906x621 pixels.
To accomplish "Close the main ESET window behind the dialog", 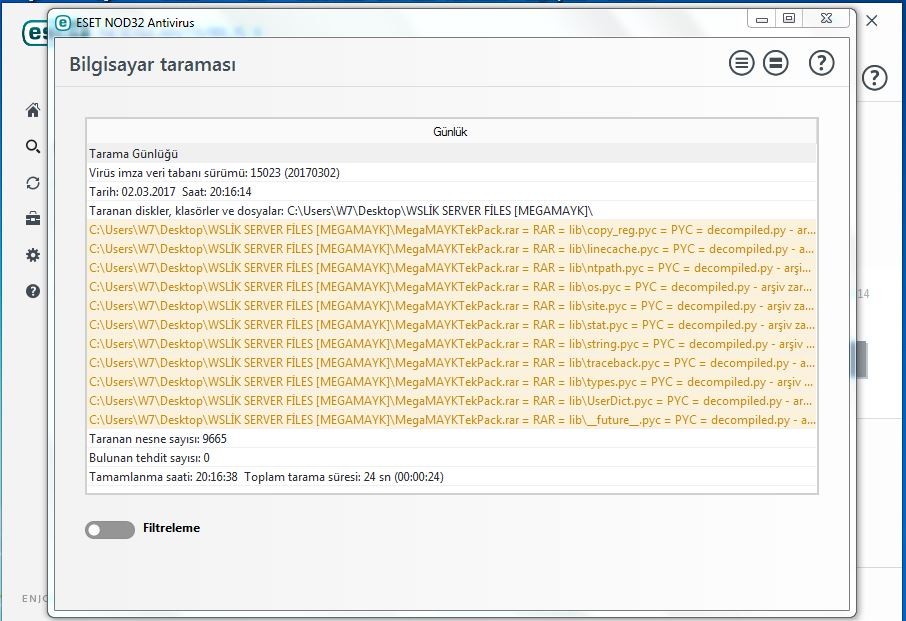I will tap(872, 21).
